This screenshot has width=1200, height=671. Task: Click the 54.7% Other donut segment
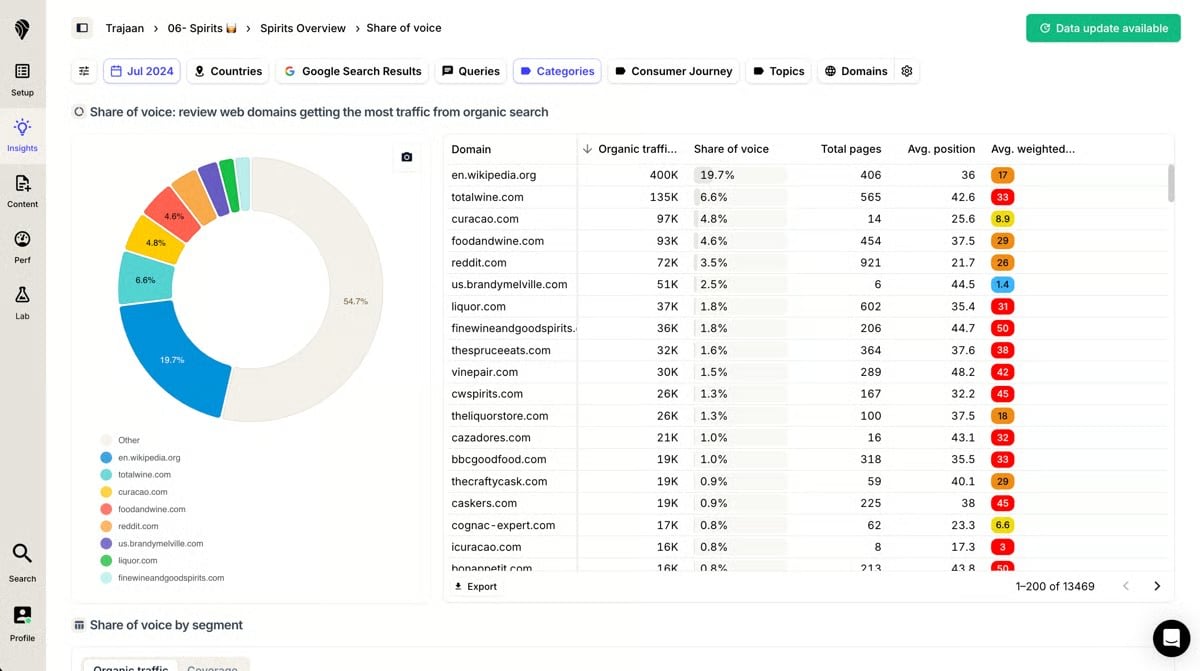(x=357, y=300)
